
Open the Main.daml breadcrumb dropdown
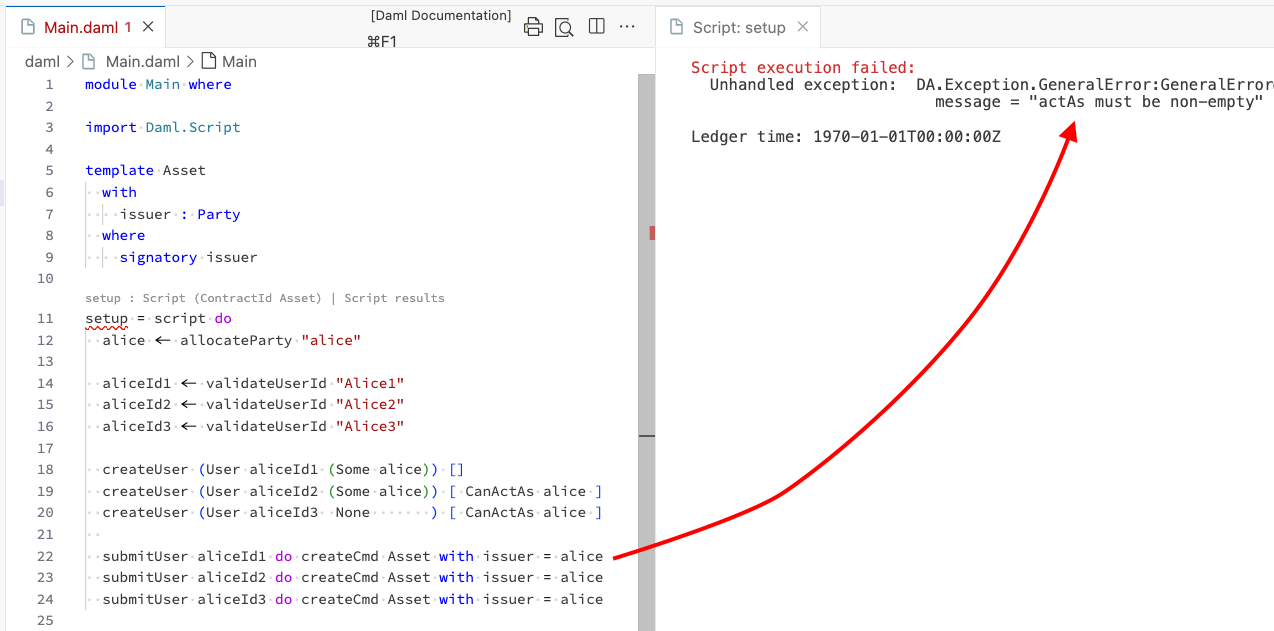(x=143, y=61)
